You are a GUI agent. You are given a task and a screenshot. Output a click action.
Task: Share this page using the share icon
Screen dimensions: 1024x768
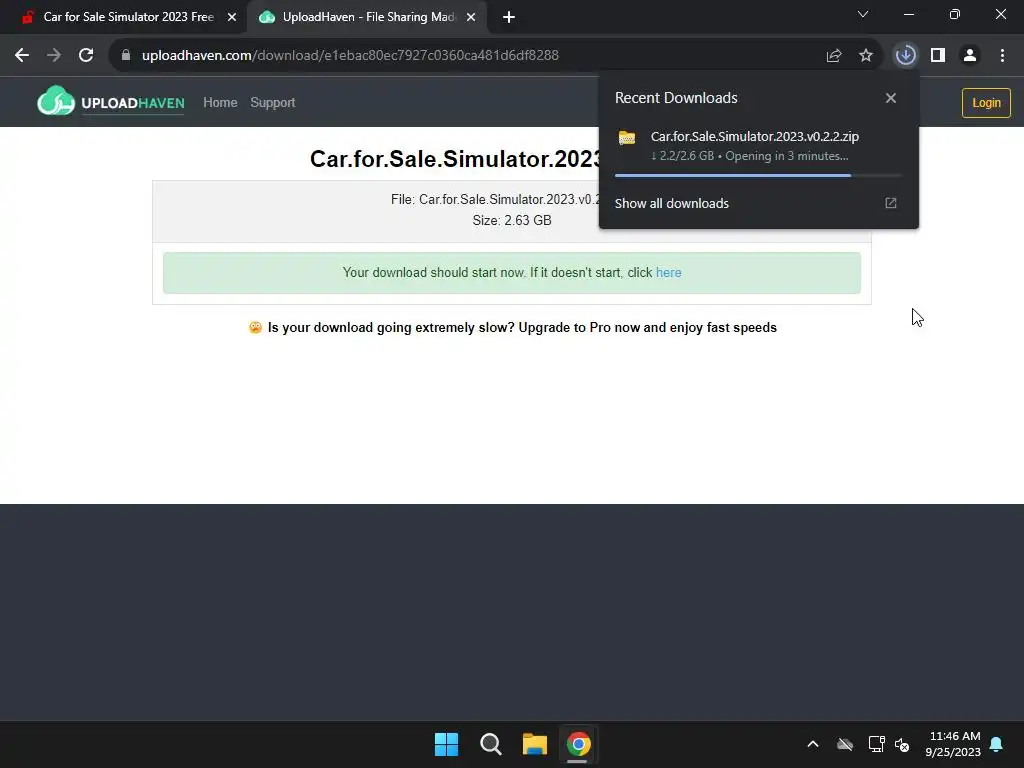click(x=834, y=56)
